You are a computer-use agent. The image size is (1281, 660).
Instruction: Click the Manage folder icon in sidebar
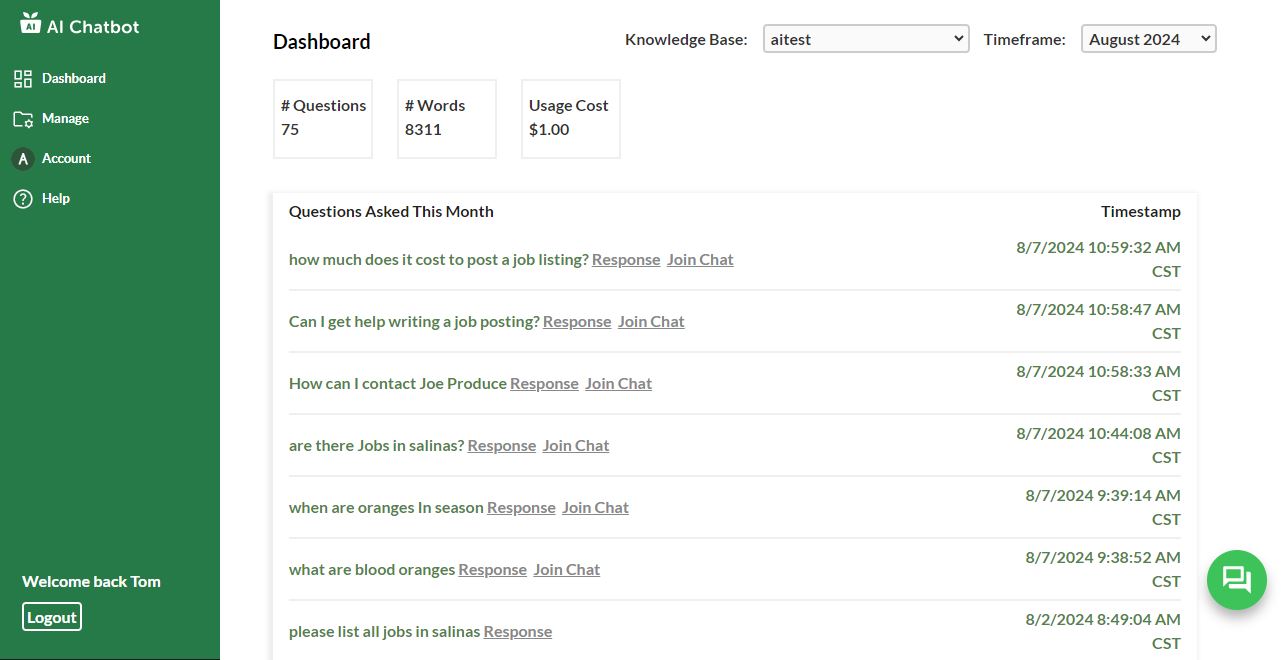pyautogui.click(x=23, y=119)
